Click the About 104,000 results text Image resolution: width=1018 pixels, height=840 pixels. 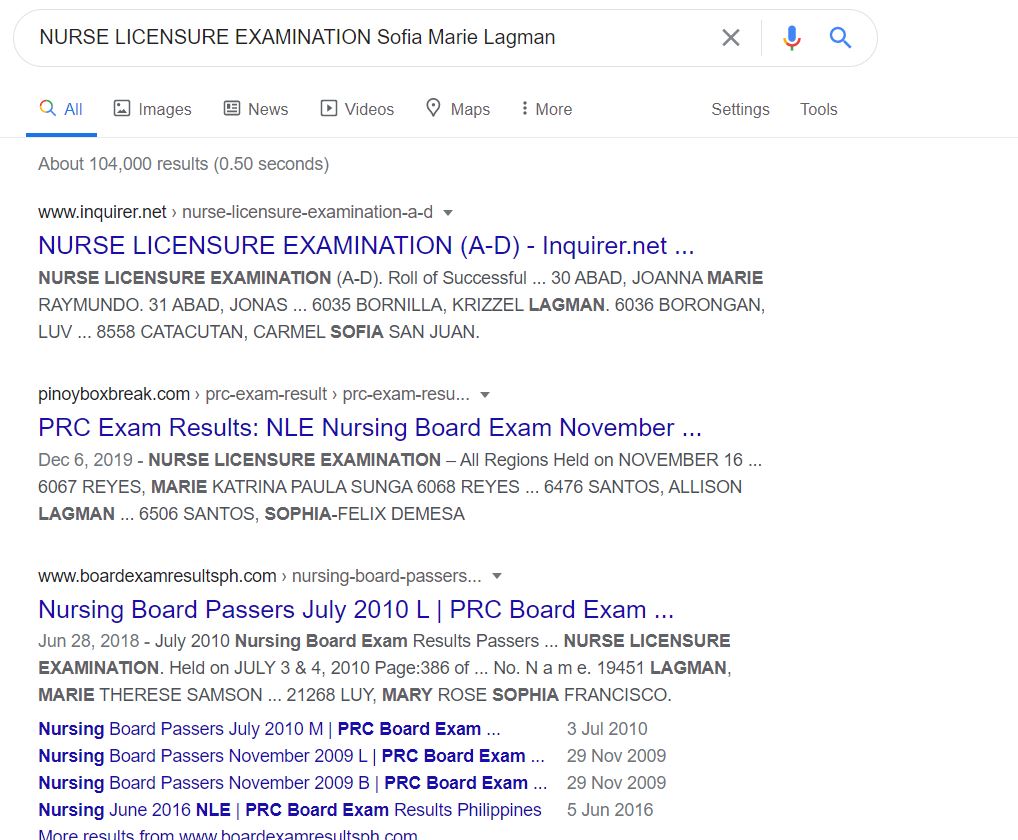[x=184, y=164]
